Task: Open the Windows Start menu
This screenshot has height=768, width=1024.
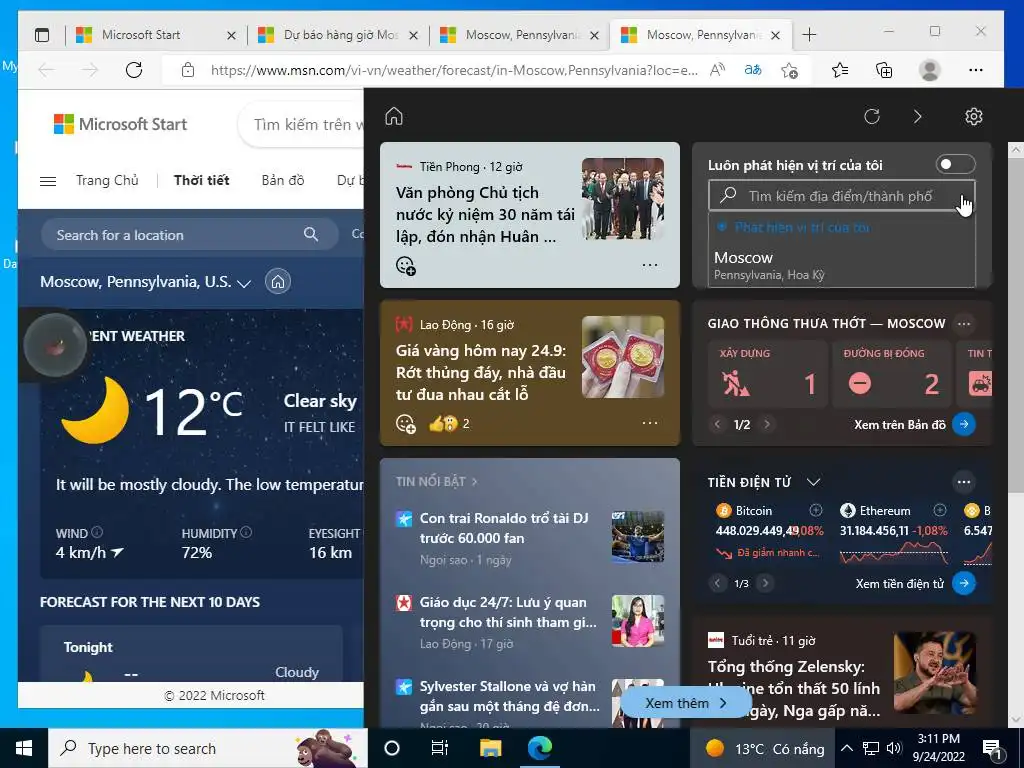Action: [x=24, y=748]
